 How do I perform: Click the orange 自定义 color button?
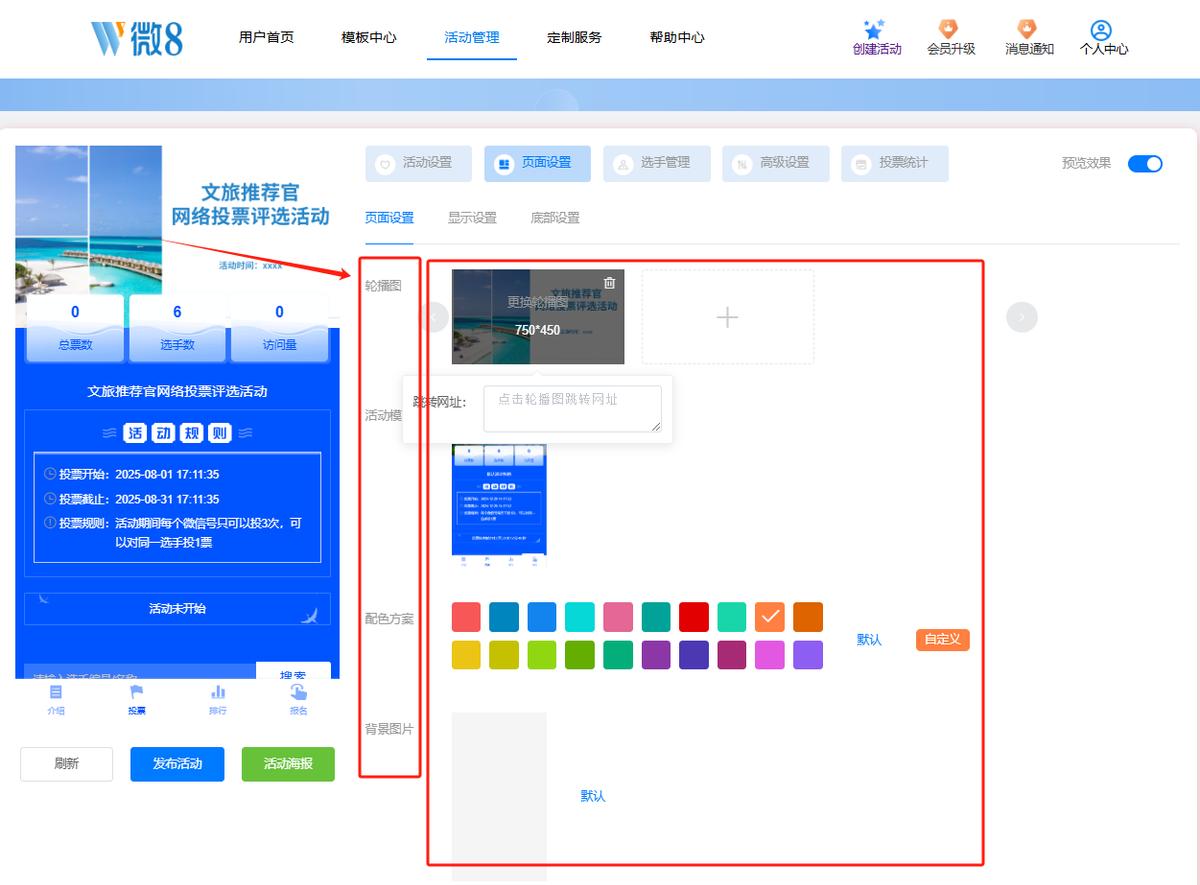(942, 640)
